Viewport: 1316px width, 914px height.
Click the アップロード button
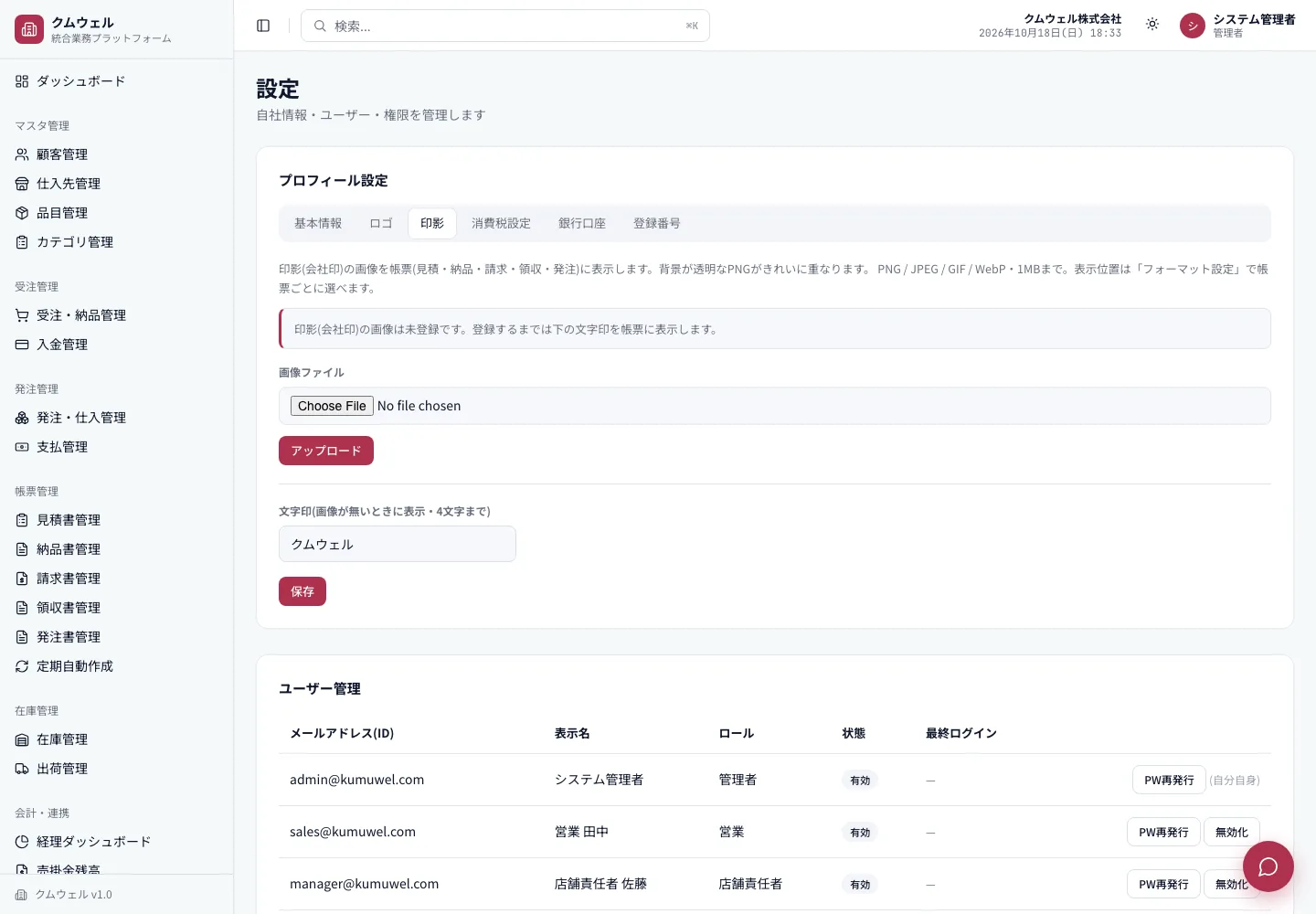326,451
